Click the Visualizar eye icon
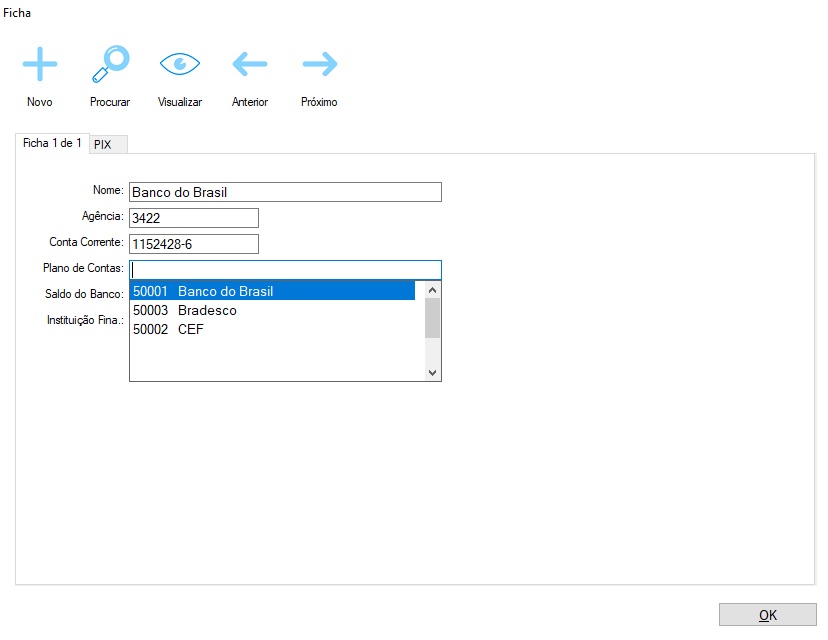This screenshot has height=640, width=828. tap(180, 65)
